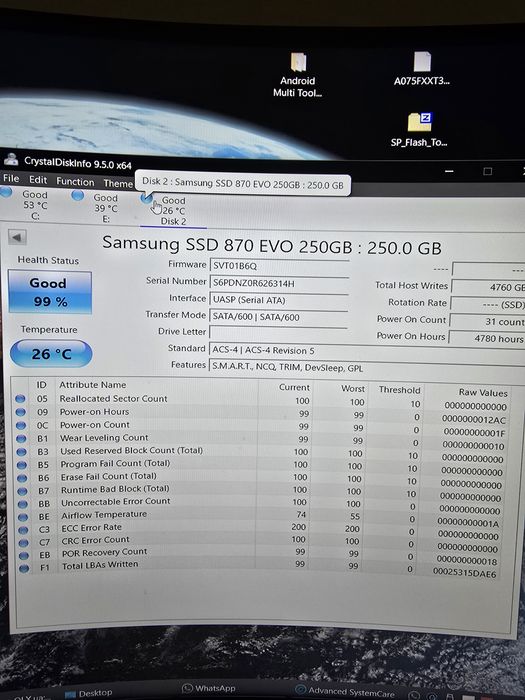Click the CrystalDiskInfo title bar app icon
Image resolution: width=525 pixels, height=700 pixels.
click(11, 160)
